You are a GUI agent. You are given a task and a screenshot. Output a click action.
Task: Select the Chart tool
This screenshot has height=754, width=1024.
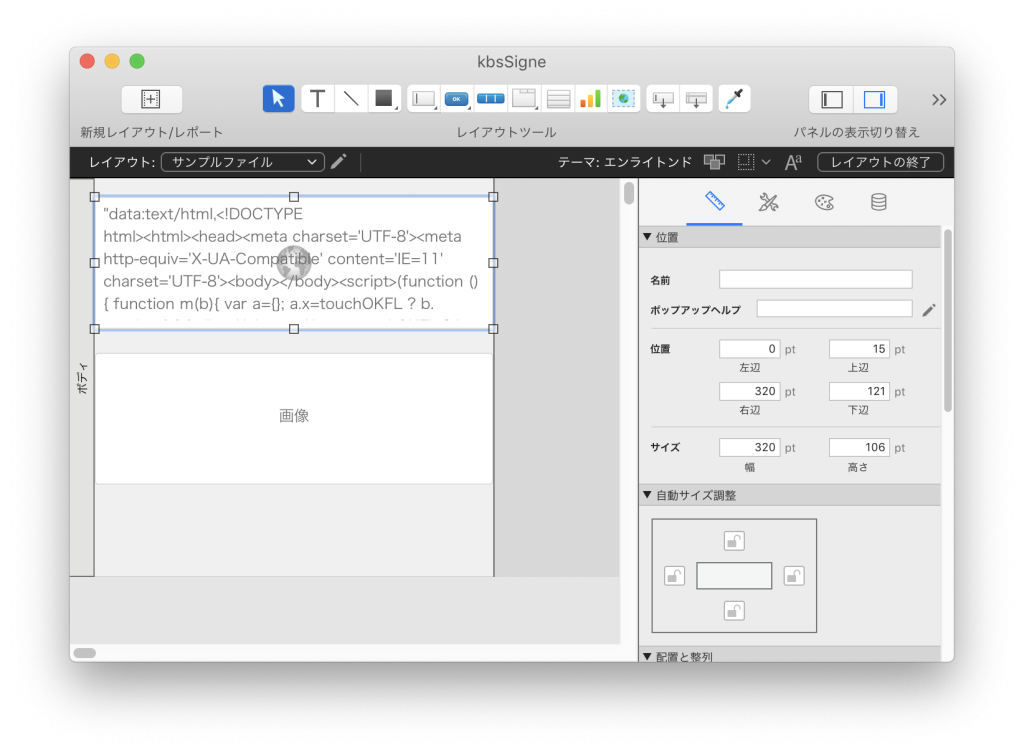590,99
